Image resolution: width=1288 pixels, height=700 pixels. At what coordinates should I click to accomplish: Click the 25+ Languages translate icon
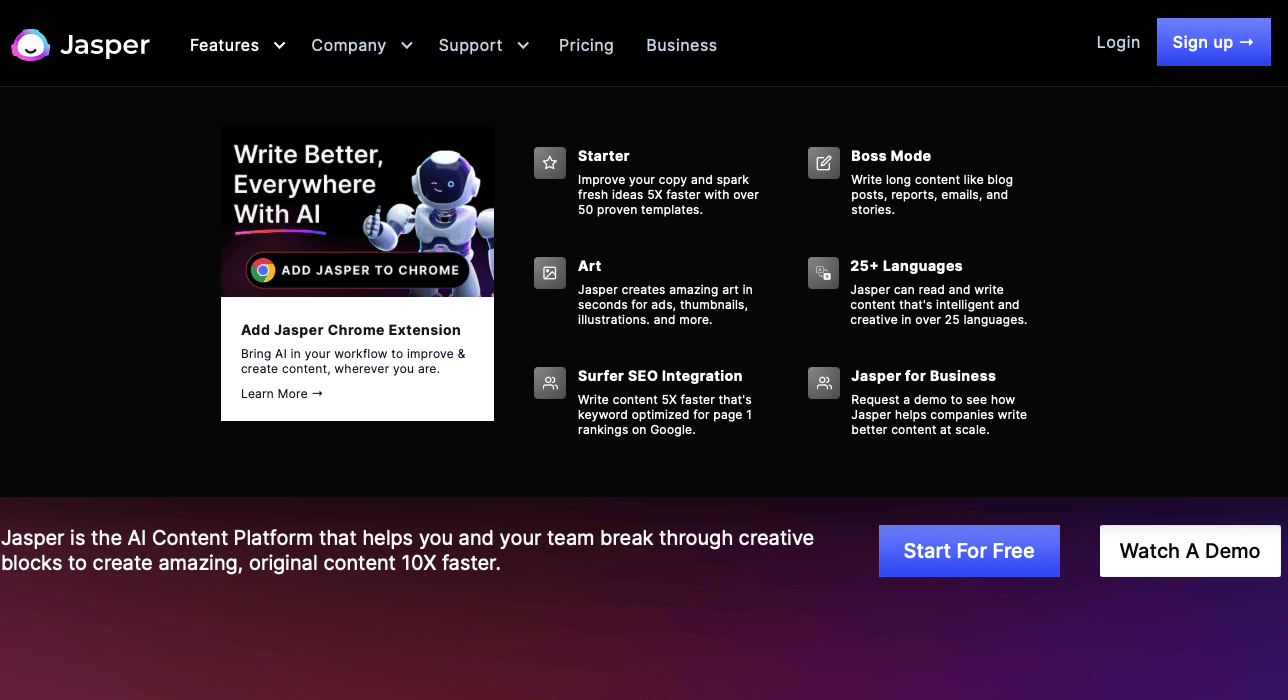[x=824, y=273]
